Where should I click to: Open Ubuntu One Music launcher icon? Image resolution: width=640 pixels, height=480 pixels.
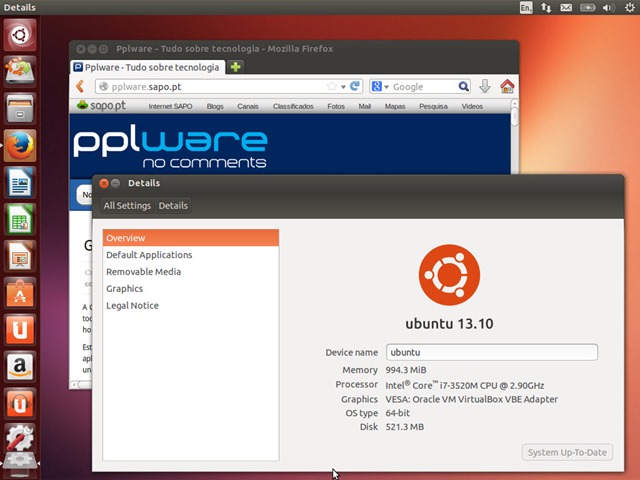20,404
